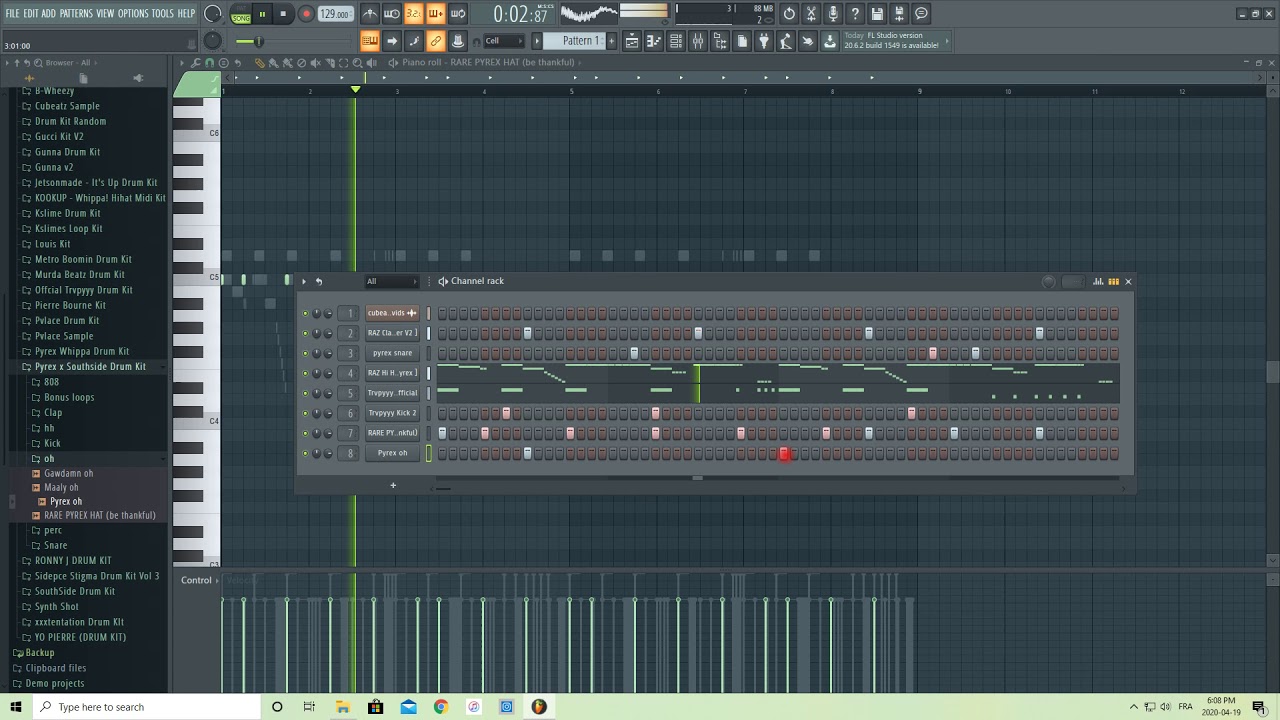Click the undo history icon
Image resolution: width=1280 pixels, height=720 pixels.
tap(789, 14)
